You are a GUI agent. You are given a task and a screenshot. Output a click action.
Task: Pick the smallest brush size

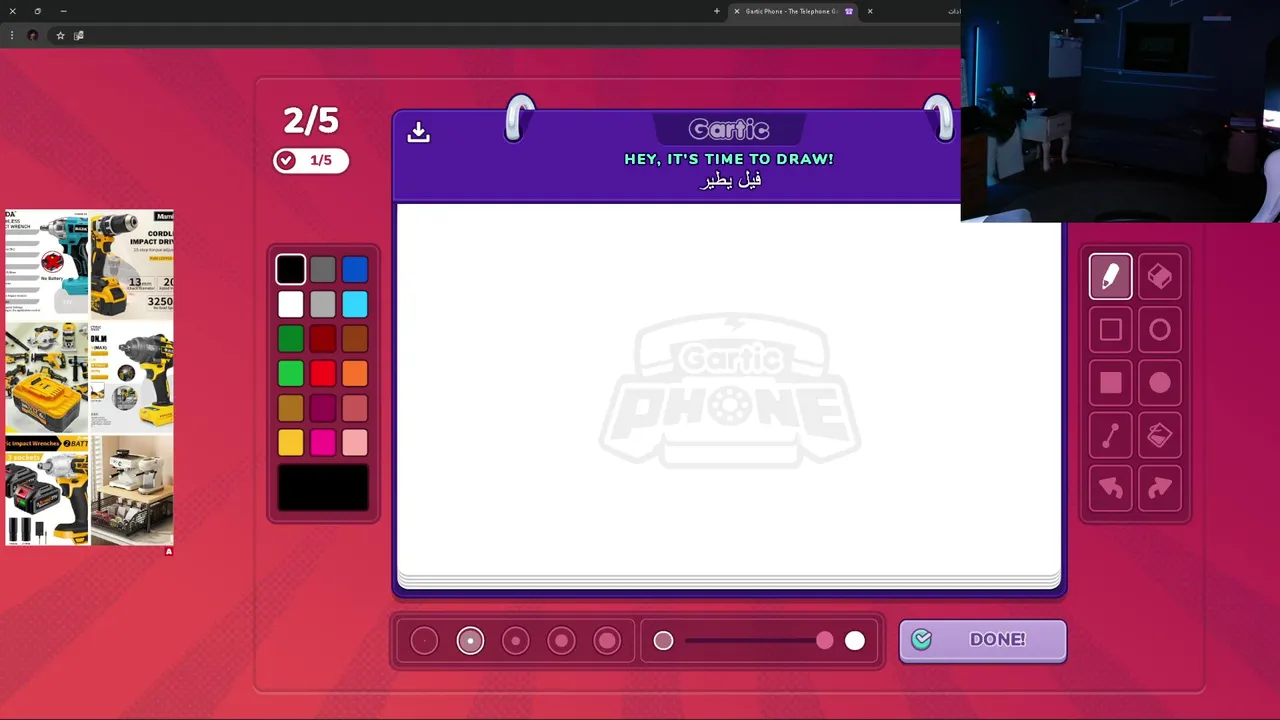pos(424,641)
